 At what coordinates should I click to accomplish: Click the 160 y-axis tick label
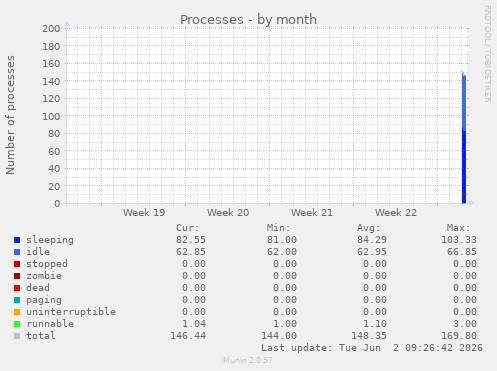[x=51, y=64]
